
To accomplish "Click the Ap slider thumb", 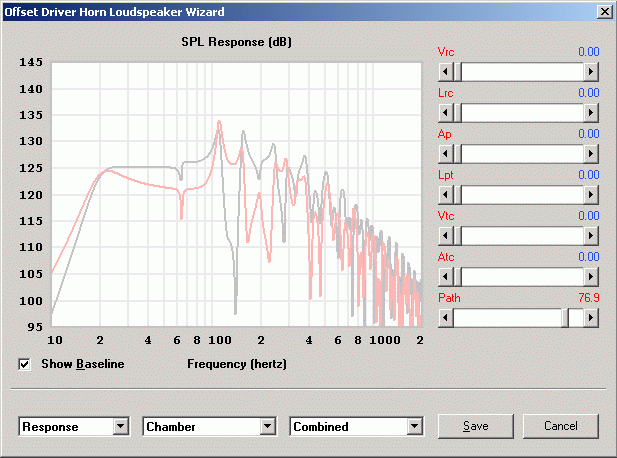I will (457, 153).
